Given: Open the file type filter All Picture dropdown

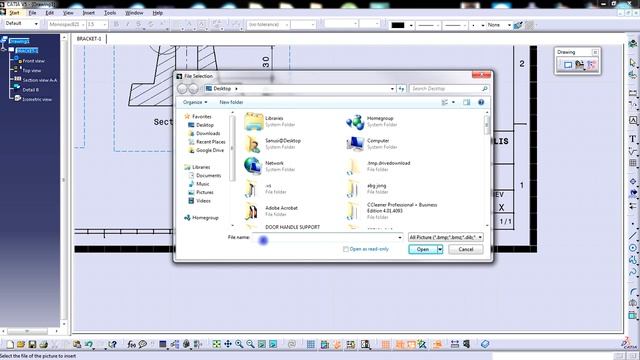Looking at the screenshot, I should tap(446, 237).
